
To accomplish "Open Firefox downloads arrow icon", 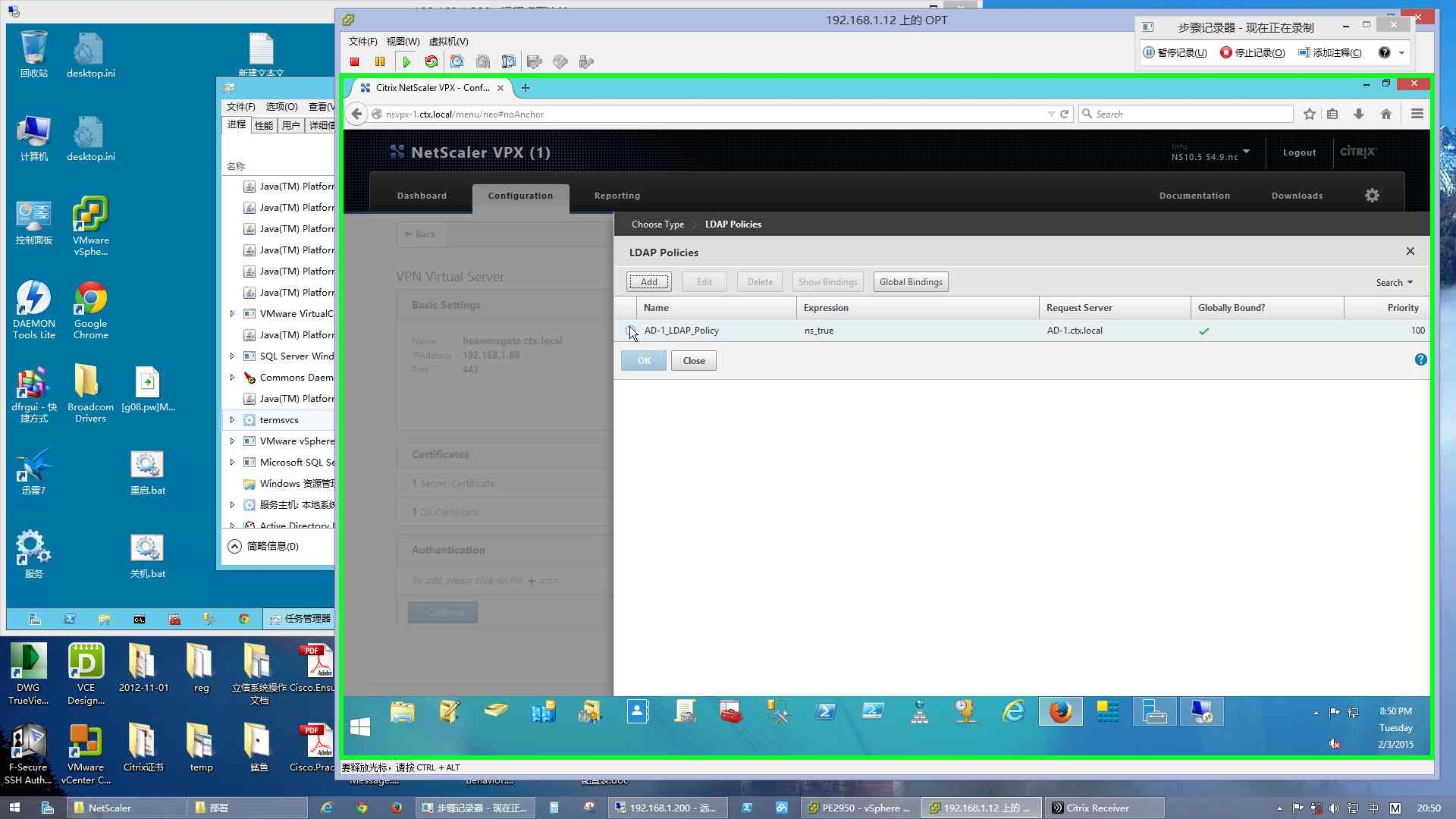I will coord(1359,115).
